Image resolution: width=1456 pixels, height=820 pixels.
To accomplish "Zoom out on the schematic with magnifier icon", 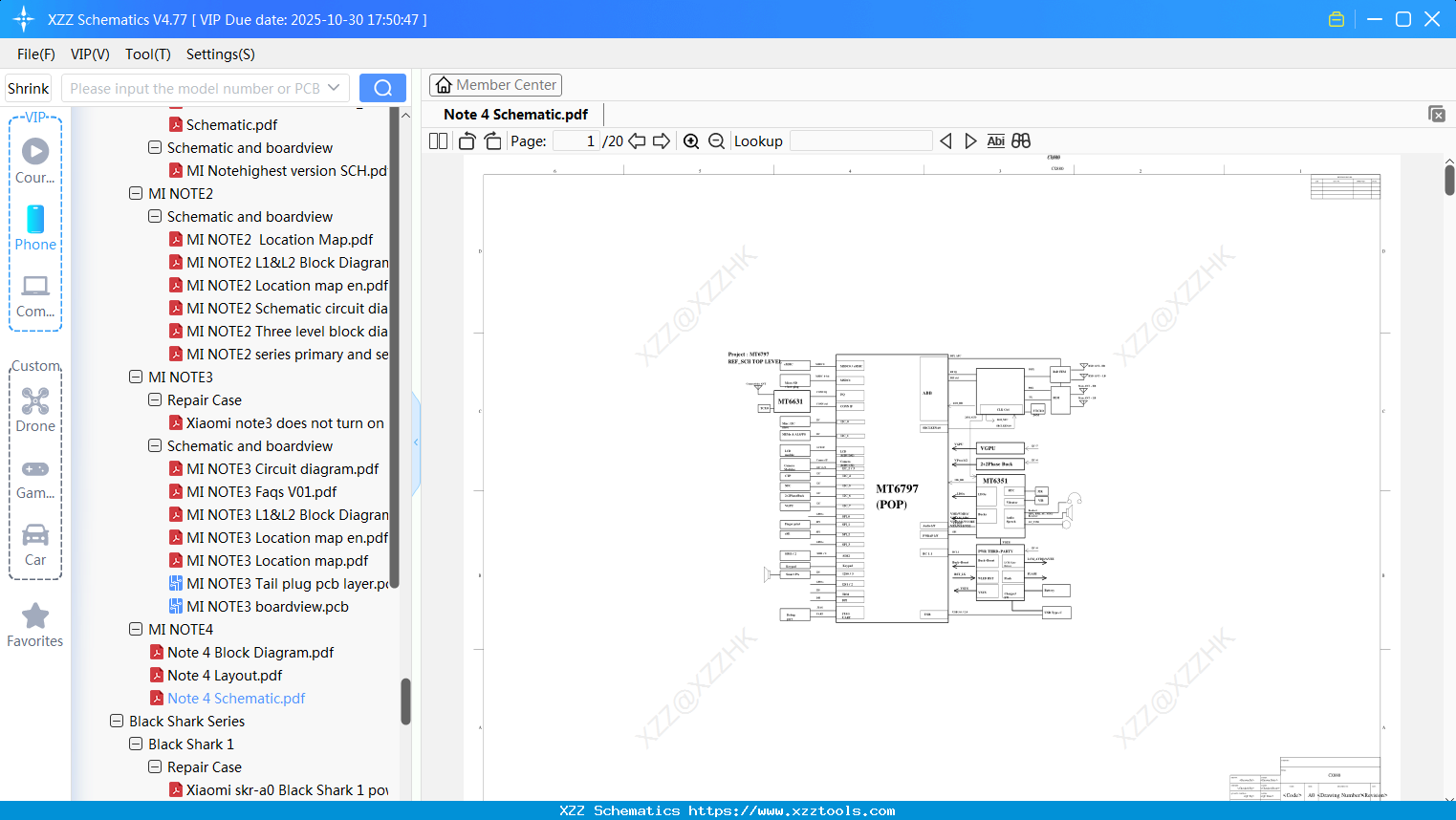I will [715, 140].
